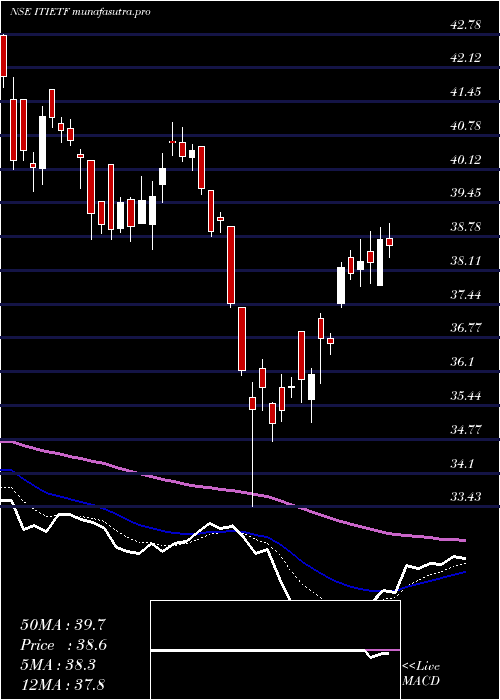
Task: Click the 35.44 price axis label
Action: 466,396
